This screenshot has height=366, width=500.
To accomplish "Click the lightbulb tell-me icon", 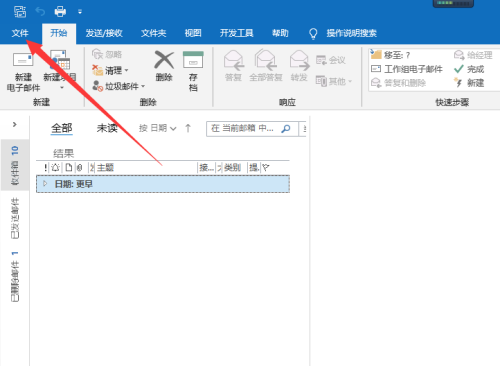I will coord(313,33).
